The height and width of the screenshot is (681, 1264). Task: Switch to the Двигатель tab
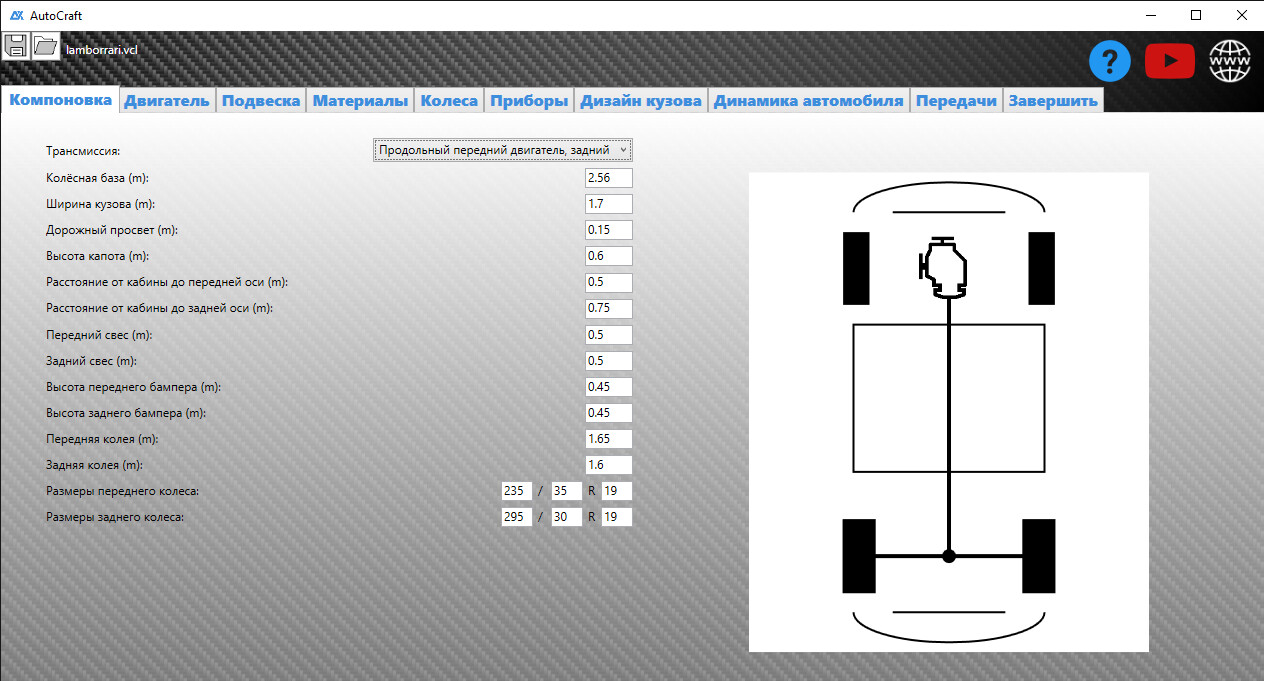click(x=167, y=101)
